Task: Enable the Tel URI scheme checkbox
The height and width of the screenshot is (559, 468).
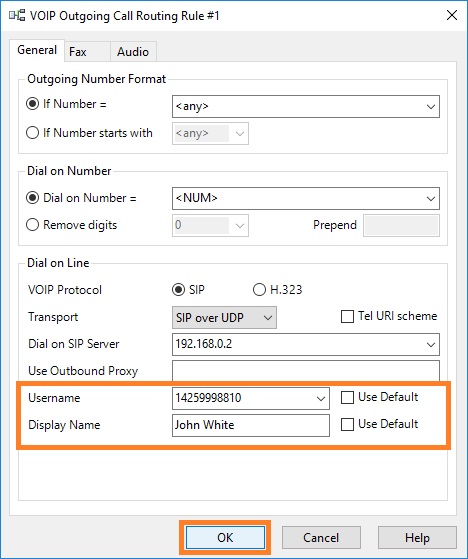Action: [347, 317]
